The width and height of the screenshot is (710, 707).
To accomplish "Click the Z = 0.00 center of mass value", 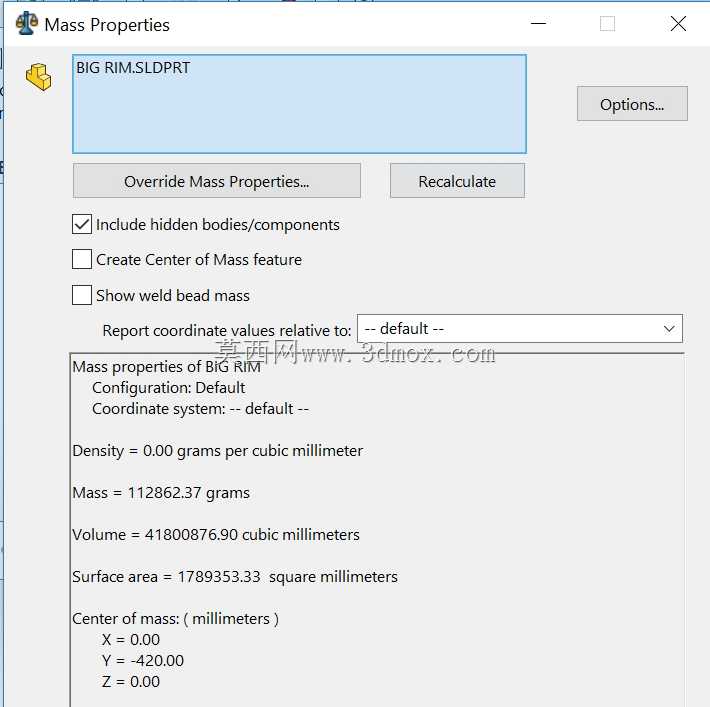I will (x=131, y=682).
